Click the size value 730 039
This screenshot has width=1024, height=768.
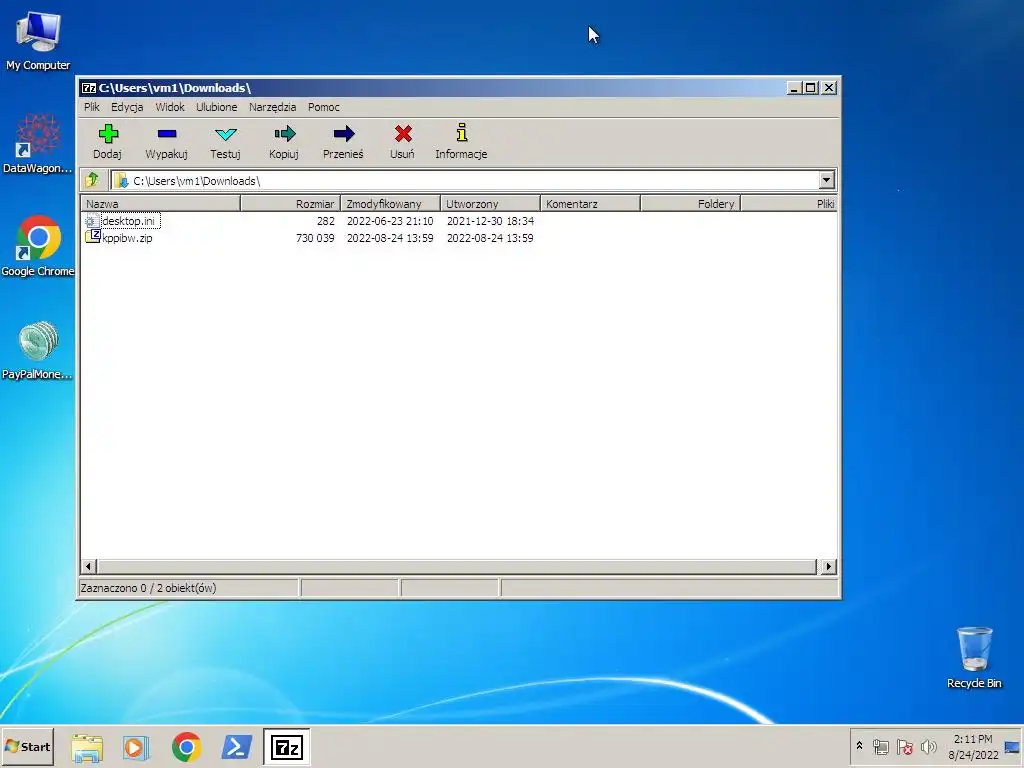[x=315, y=238]
